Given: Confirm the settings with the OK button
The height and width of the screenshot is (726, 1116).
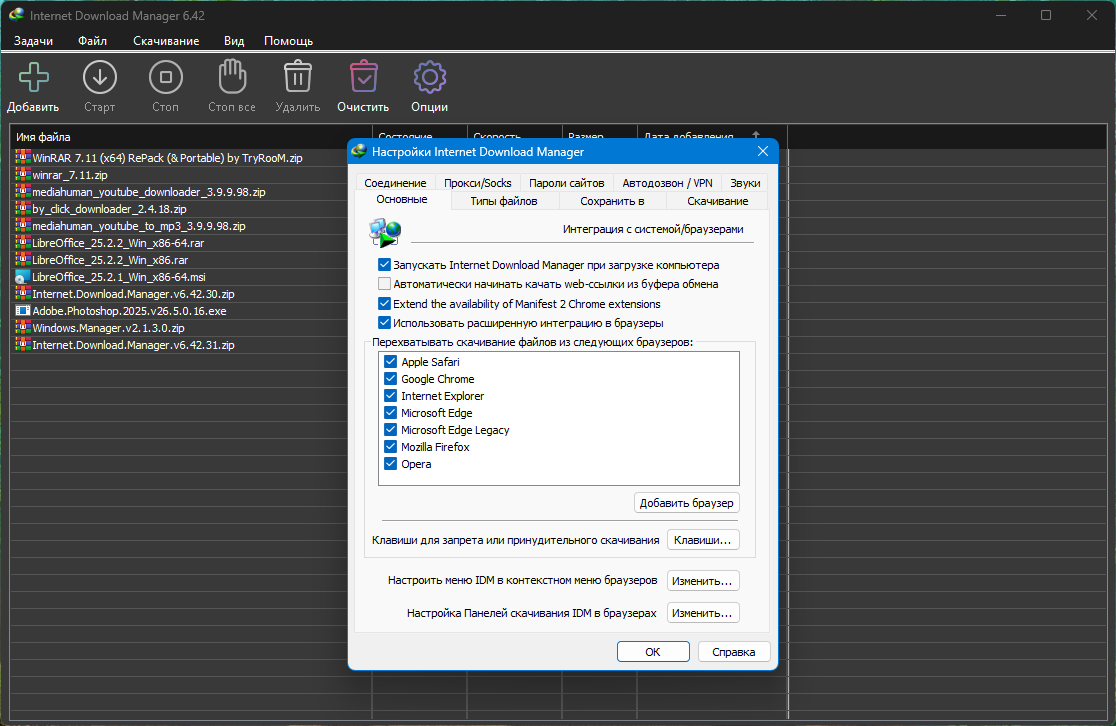Looking at the screenshot, I should click(653, 652).
